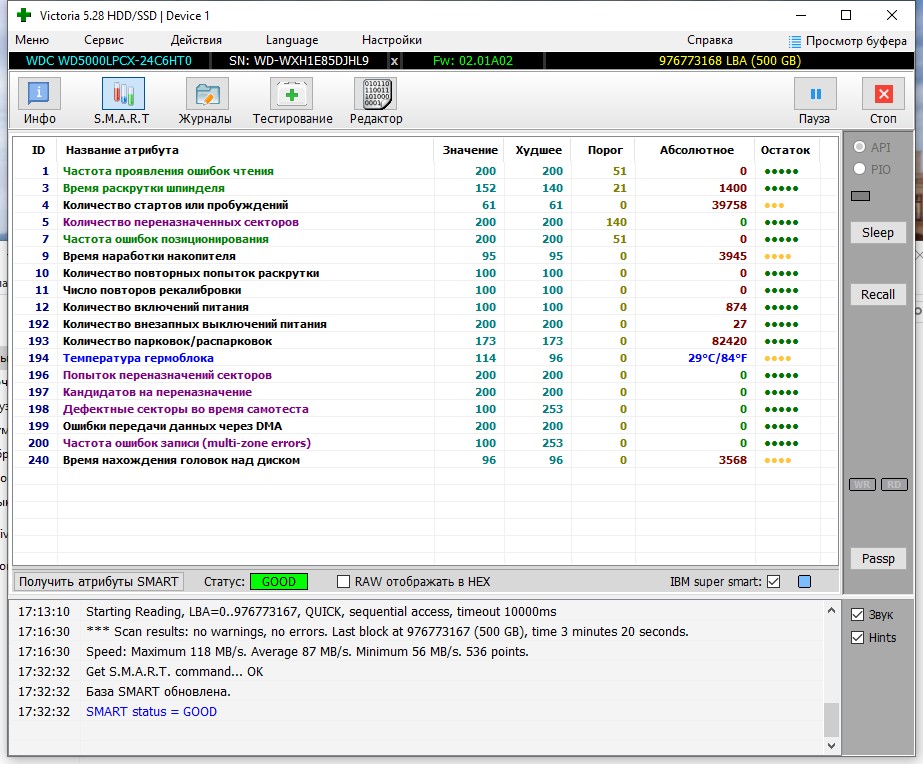Open the Language menu
Image resolution: width=923 pixels, height=764 pixels.
tap(292, 40)
